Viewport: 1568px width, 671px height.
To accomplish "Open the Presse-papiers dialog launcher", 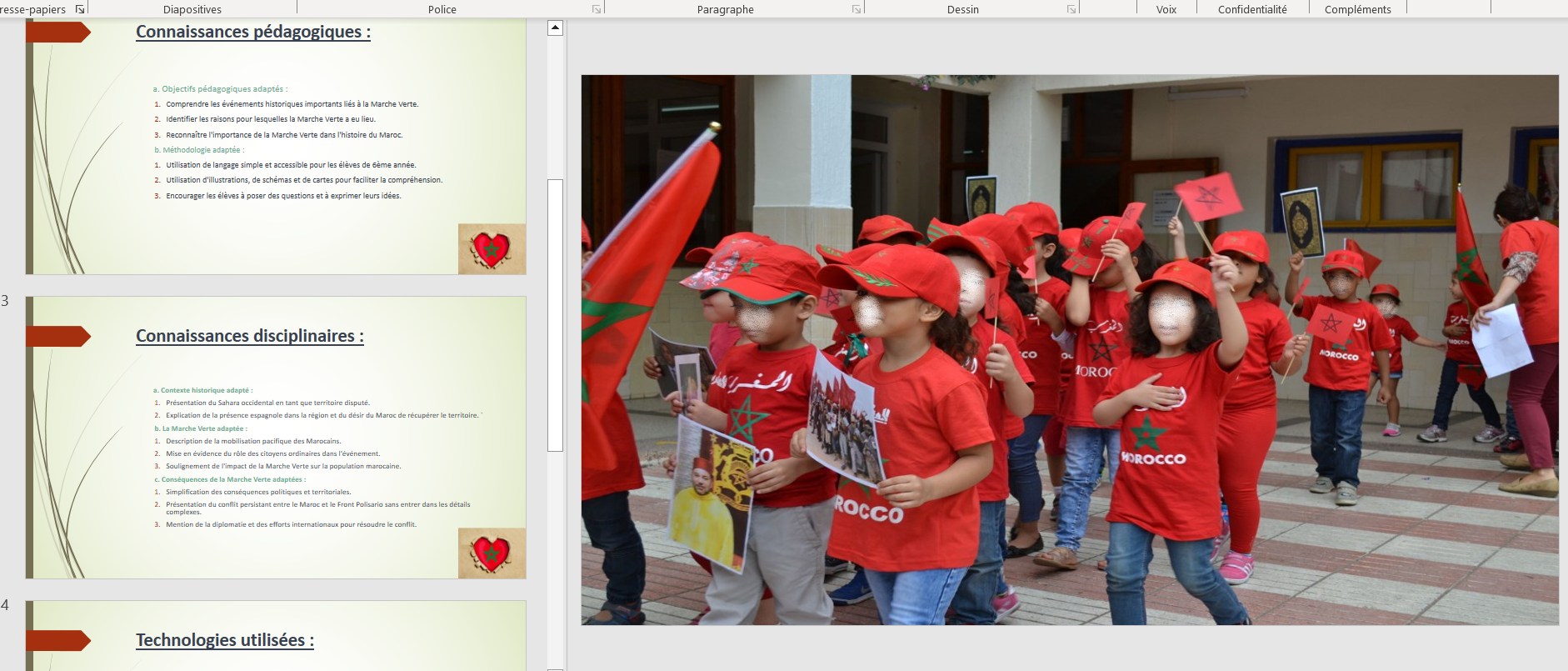I will [x=80, y=9].
